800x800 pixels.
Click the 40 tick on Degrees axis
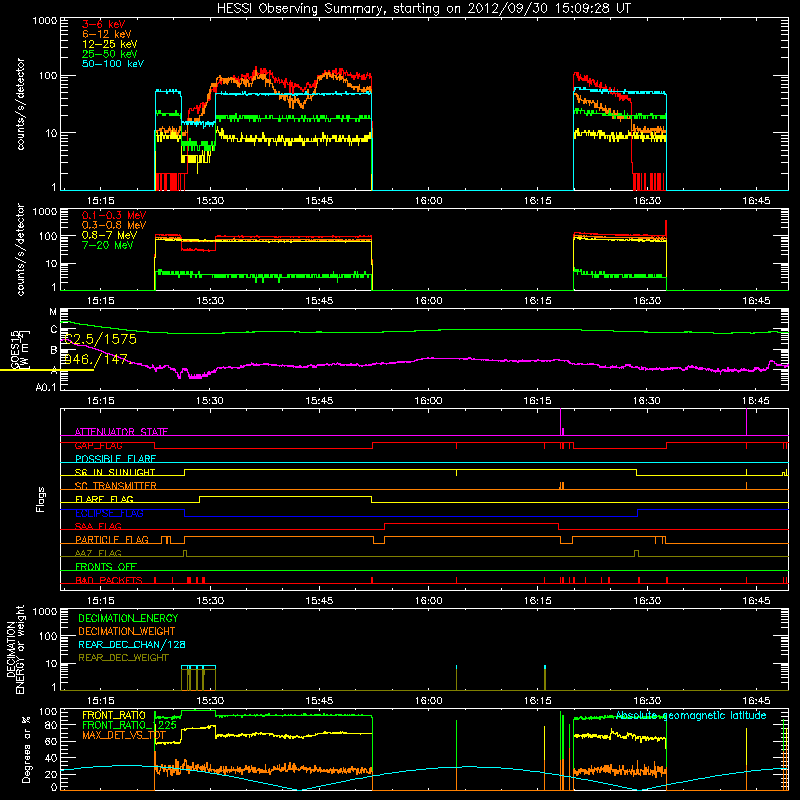click(51, 758)
